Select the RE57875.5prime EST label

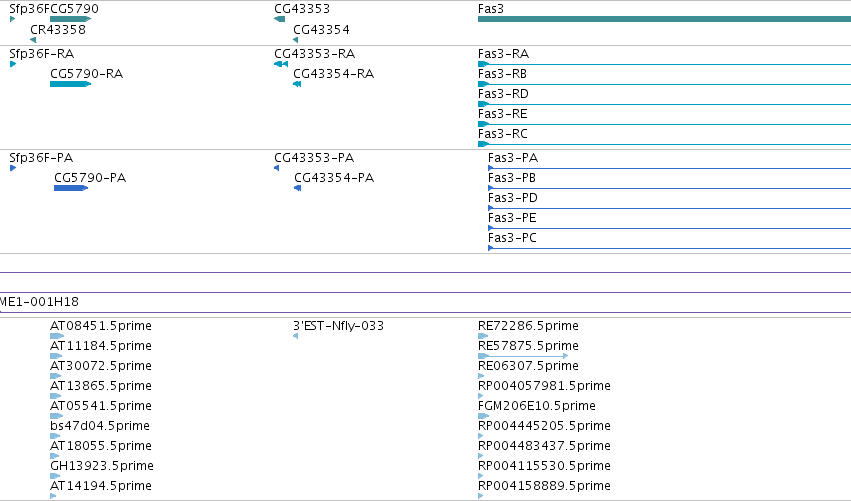[528, 346]
